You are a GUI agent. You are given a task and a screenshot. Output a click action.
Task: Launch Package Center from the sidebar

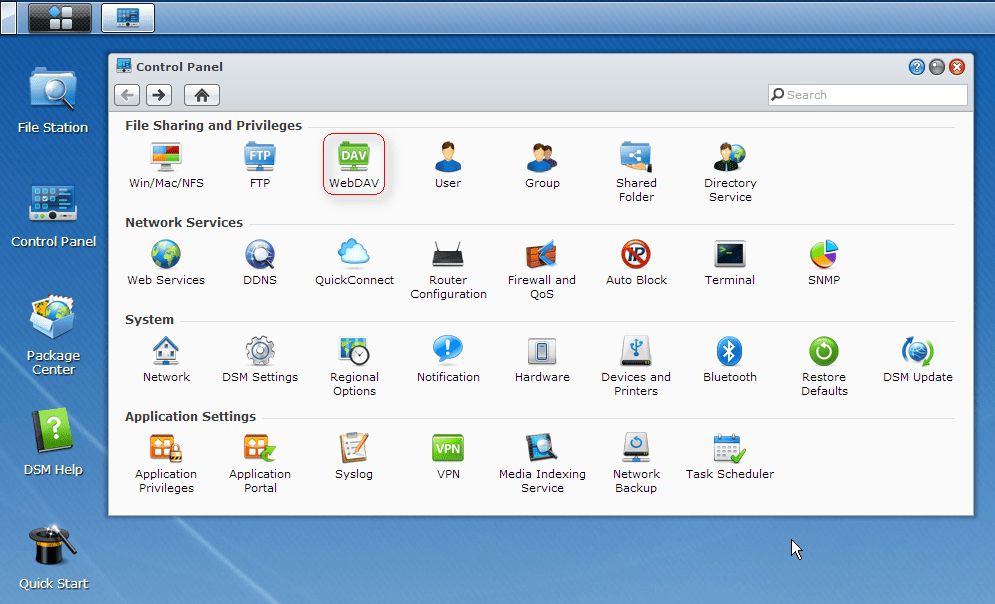click(52, 335)
